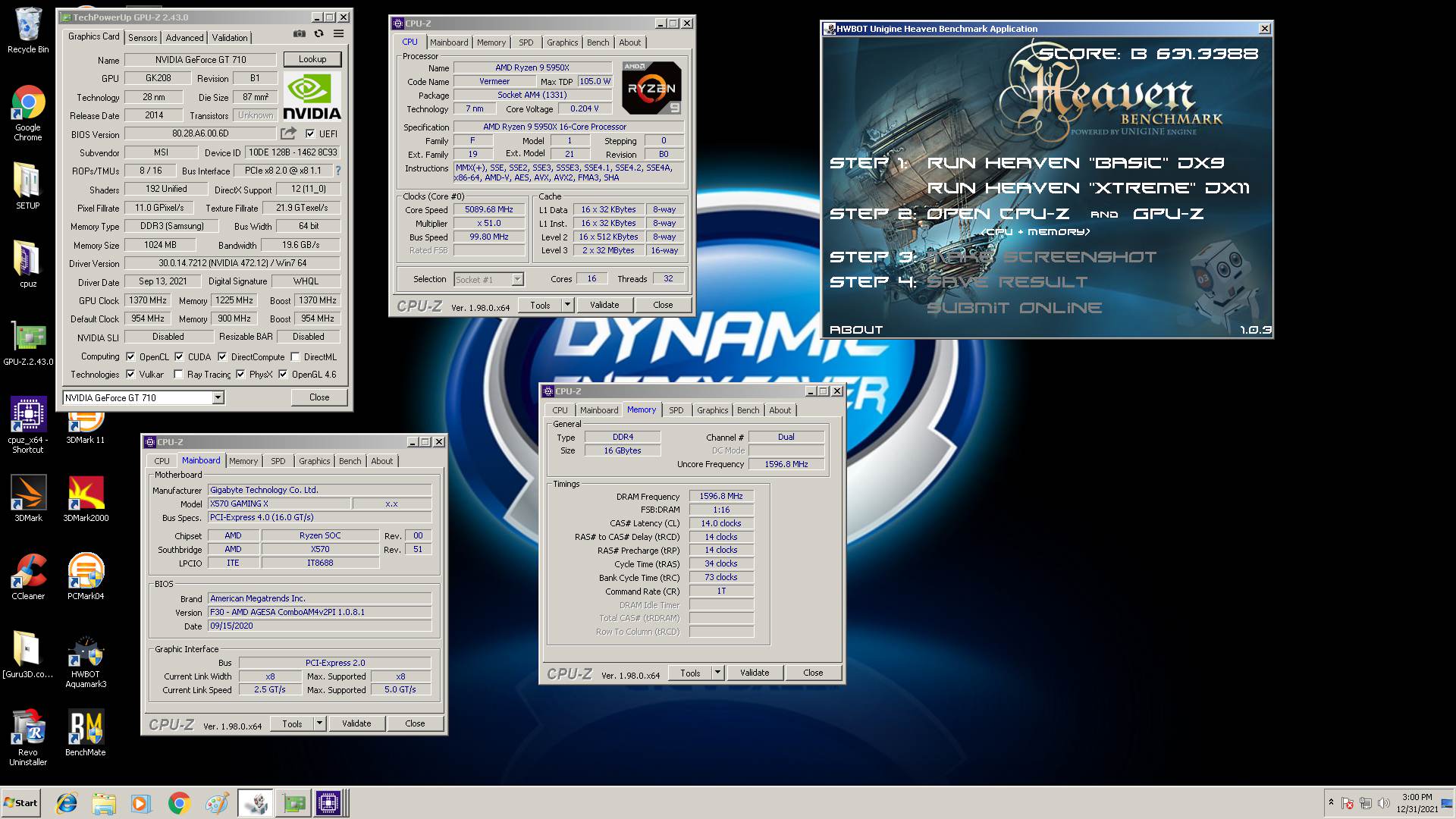Toggle the DirectML checkbox
The width and height of the screenshot is (1456, 819).
[295, 356]
